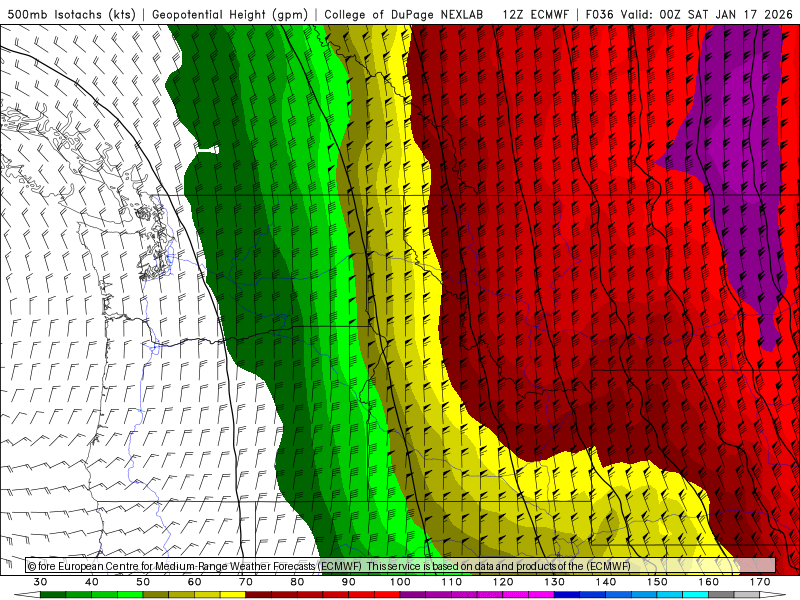Click the white right arrow end of the colorbar
The image size is (800, 600).
click(773, 595)
